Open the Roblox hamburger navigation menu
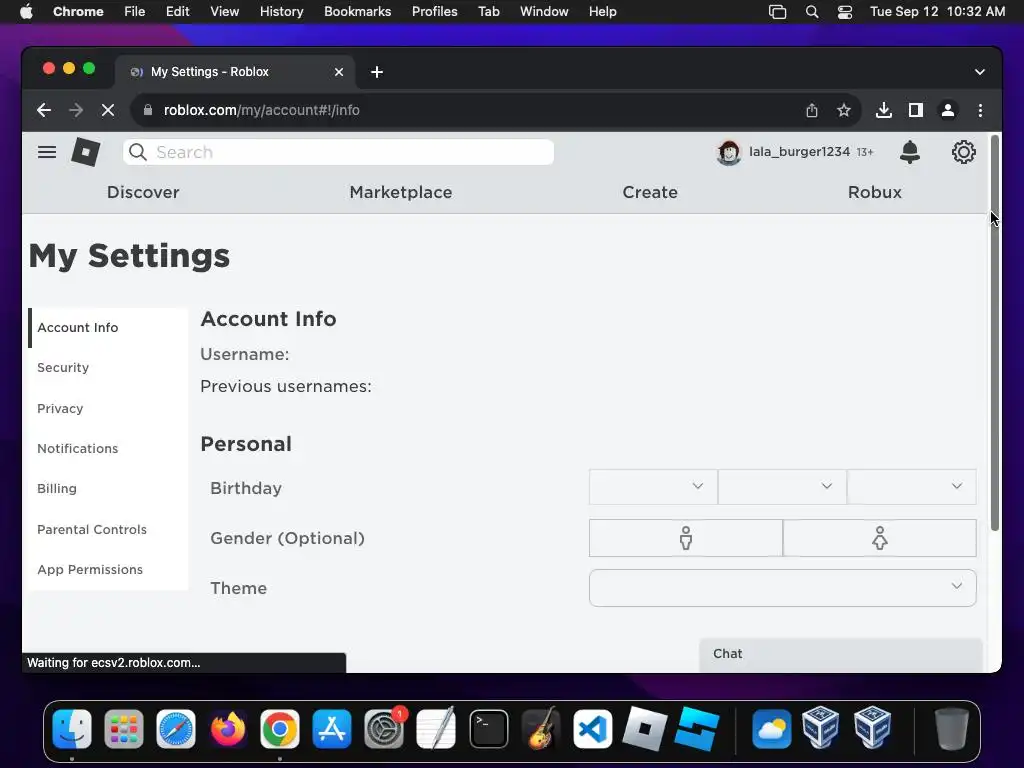 (x=47, y=152)
